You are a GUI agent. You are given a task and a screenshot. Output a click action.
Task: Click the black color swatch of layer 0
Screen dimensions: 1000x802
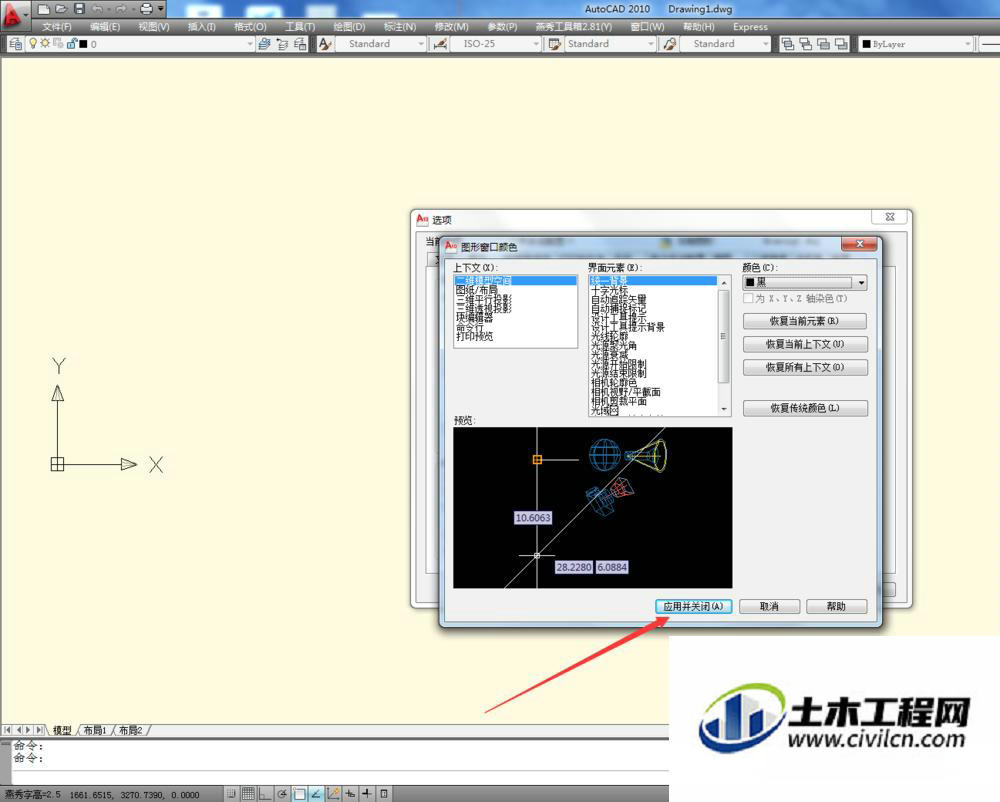(x=83, y=44)
